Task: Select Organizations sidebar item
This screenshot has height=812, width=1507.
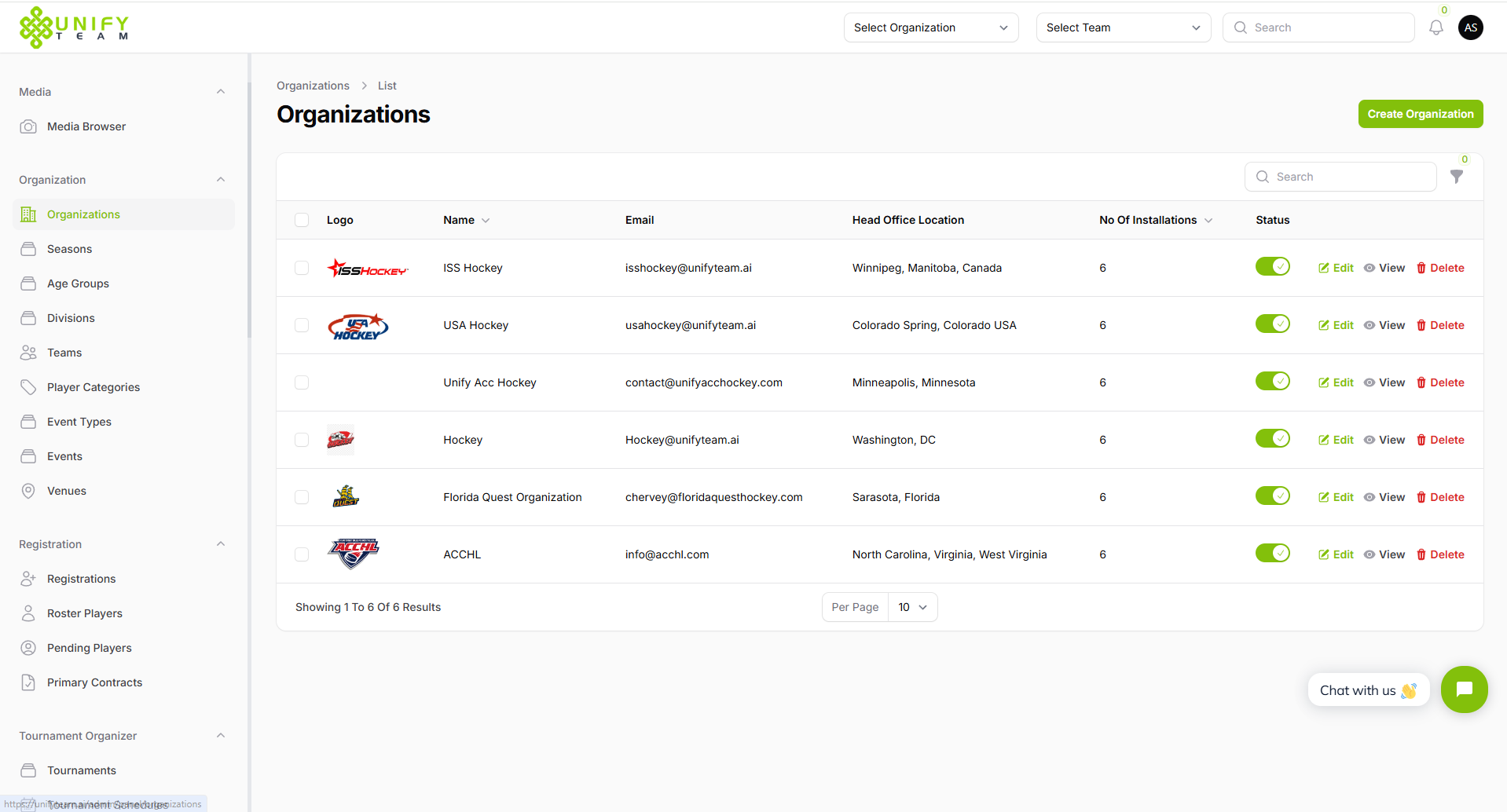Action: pos(123,214)
